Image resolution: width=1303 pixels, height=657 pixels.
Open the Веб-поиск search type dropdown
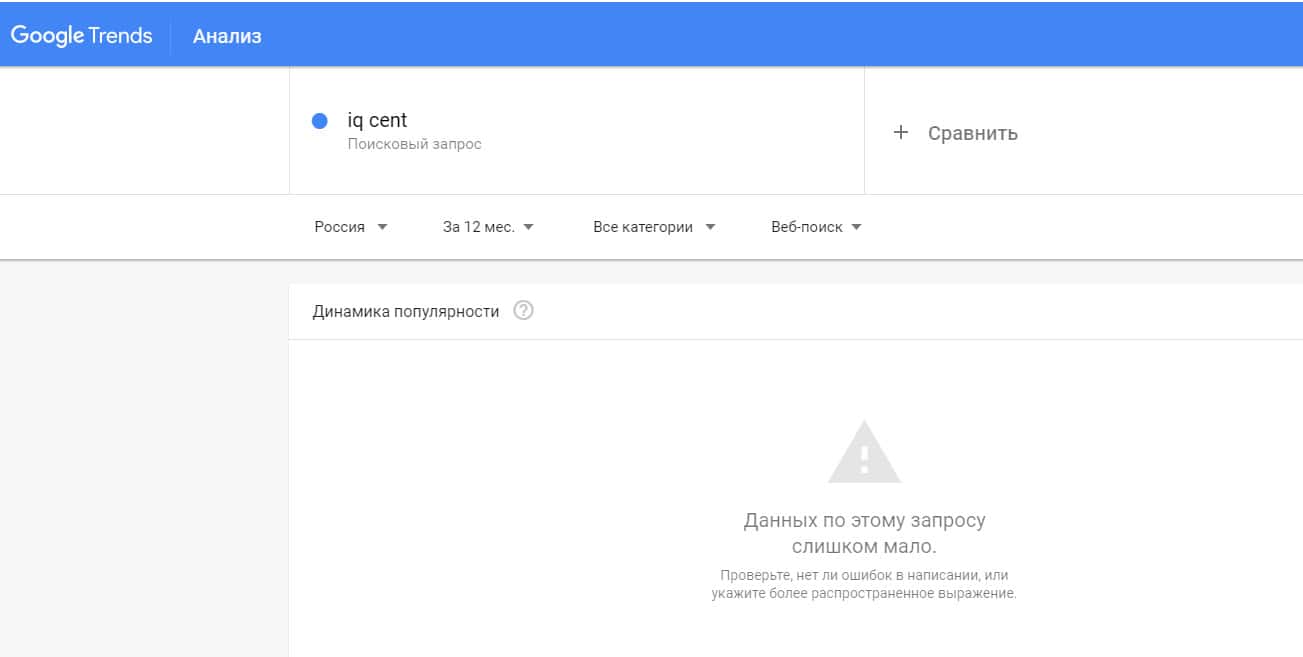click(x=807, y=227)
